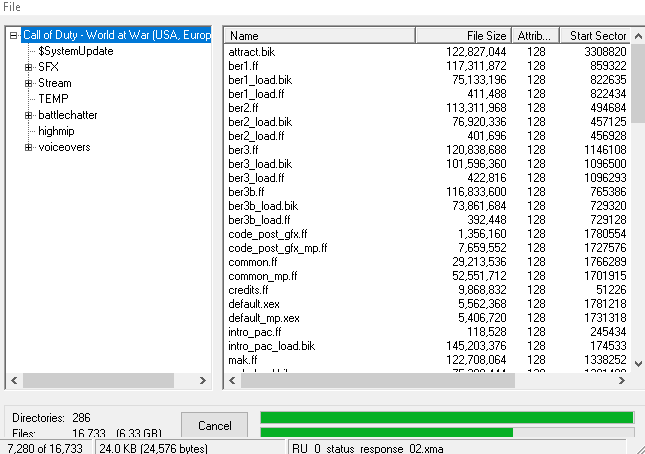The width and height of the screenshot is (645, 454).
Task: Click the right arrow of tree horizontal scrollbar
Action: (202, 380)
